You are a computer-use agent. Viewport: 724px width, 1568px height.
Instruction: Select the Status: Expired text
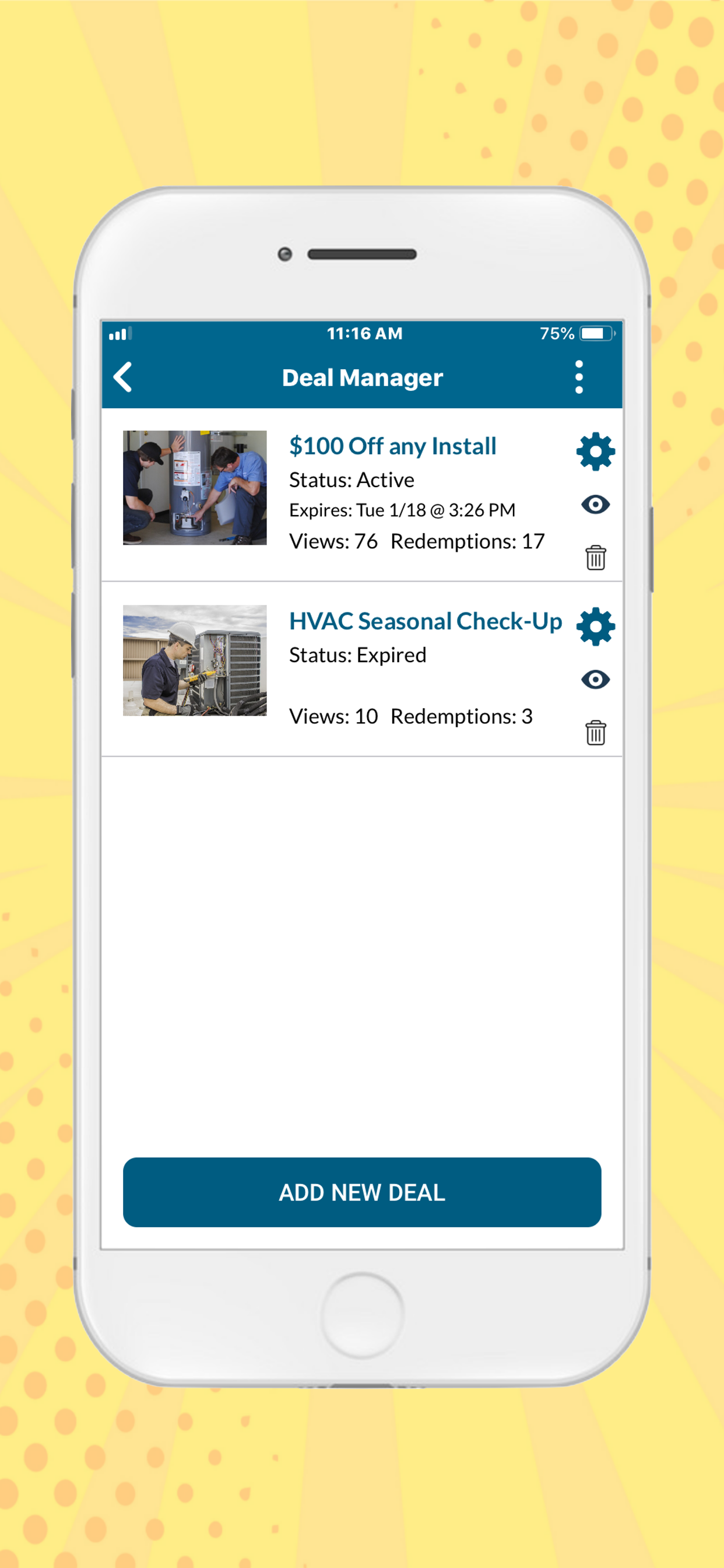click(357, 655)
